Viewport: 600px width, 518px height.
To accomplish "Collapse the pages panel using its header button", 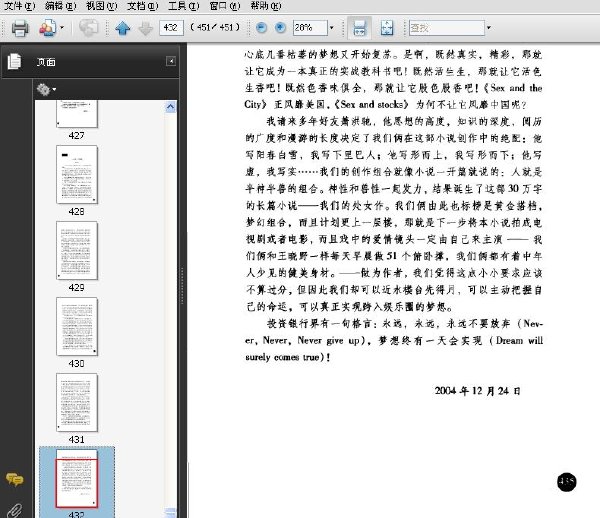I will pos(171,62).
